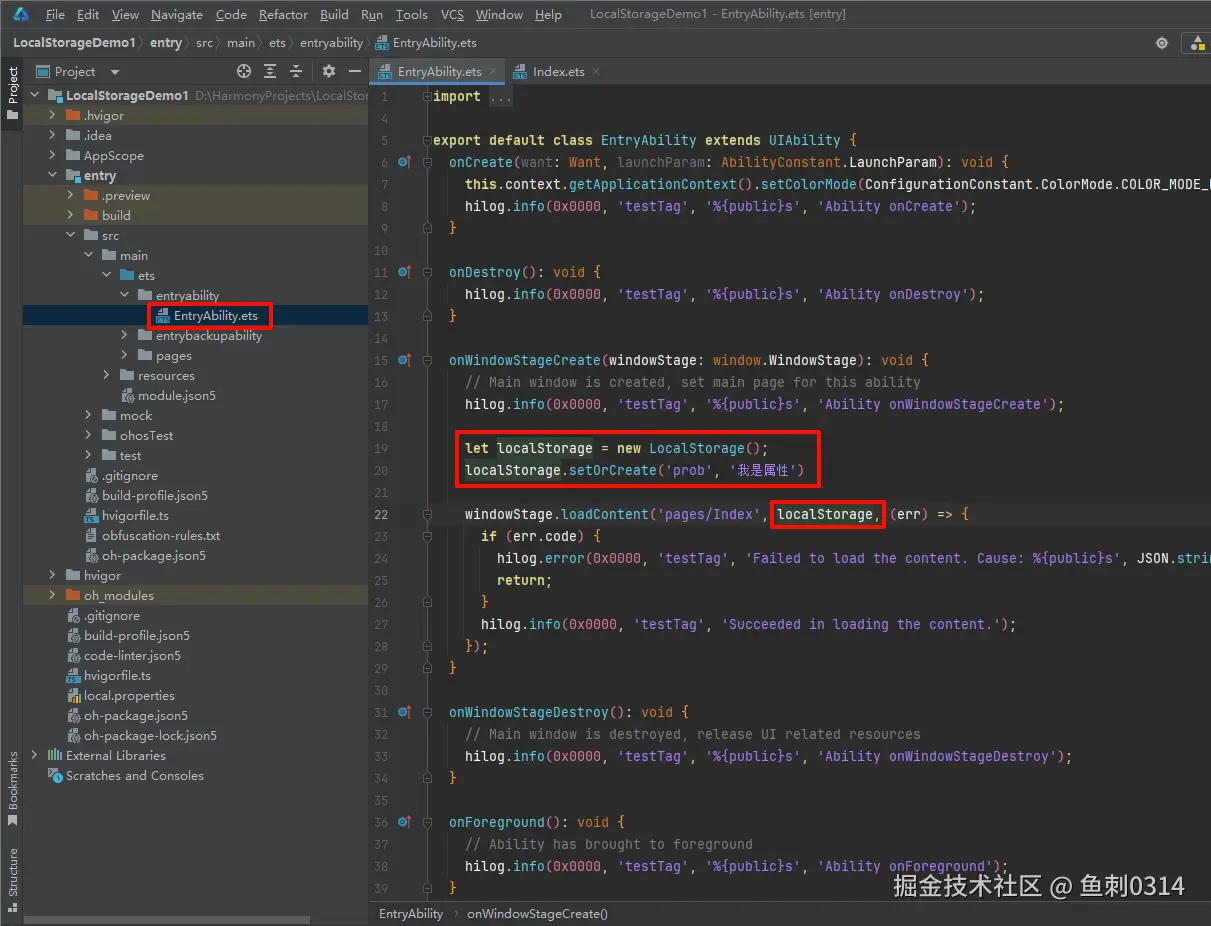This screenshot has height=926, width=1211.
Task: Expand the folded import block on line 1
Action: click(x=426, y=96)
